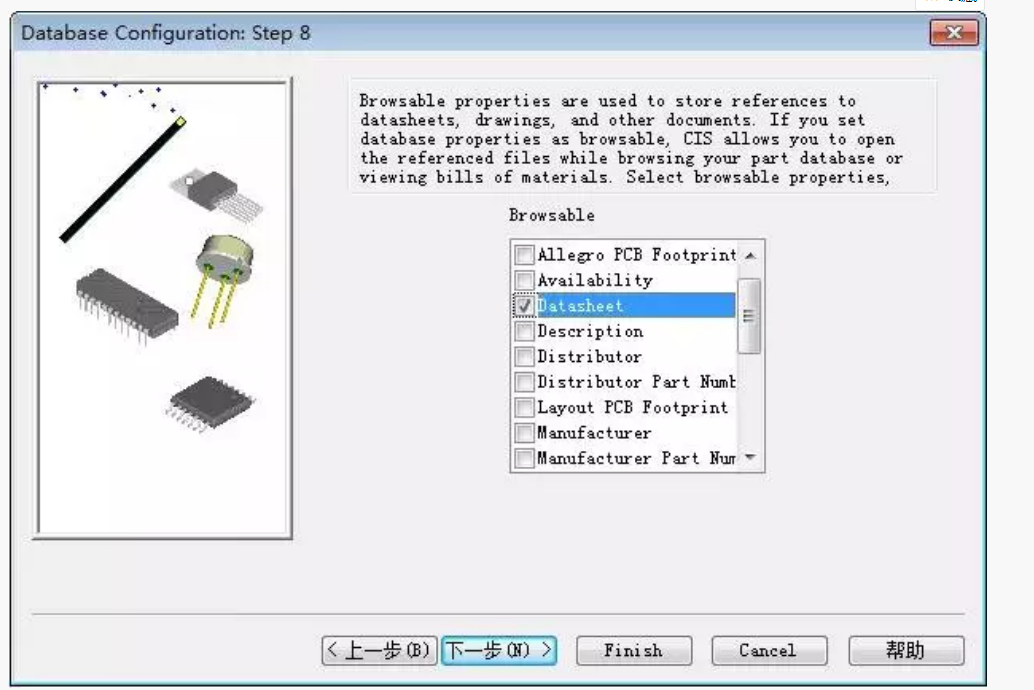Proceed with the 下一步(N) button

coord(499,651)
